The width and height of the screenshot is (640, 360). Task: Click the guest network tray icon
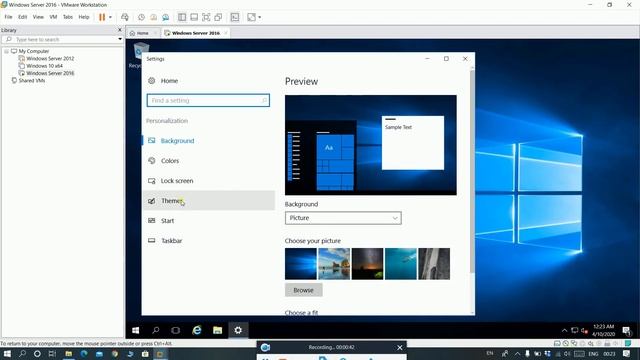pyautogui.click(x=575, y=331)
